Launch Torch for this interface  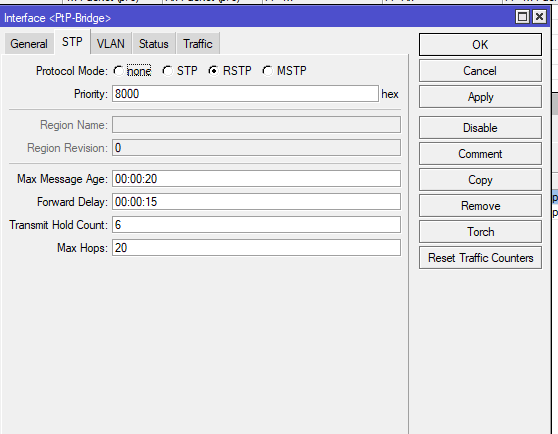tap(480, 232)
